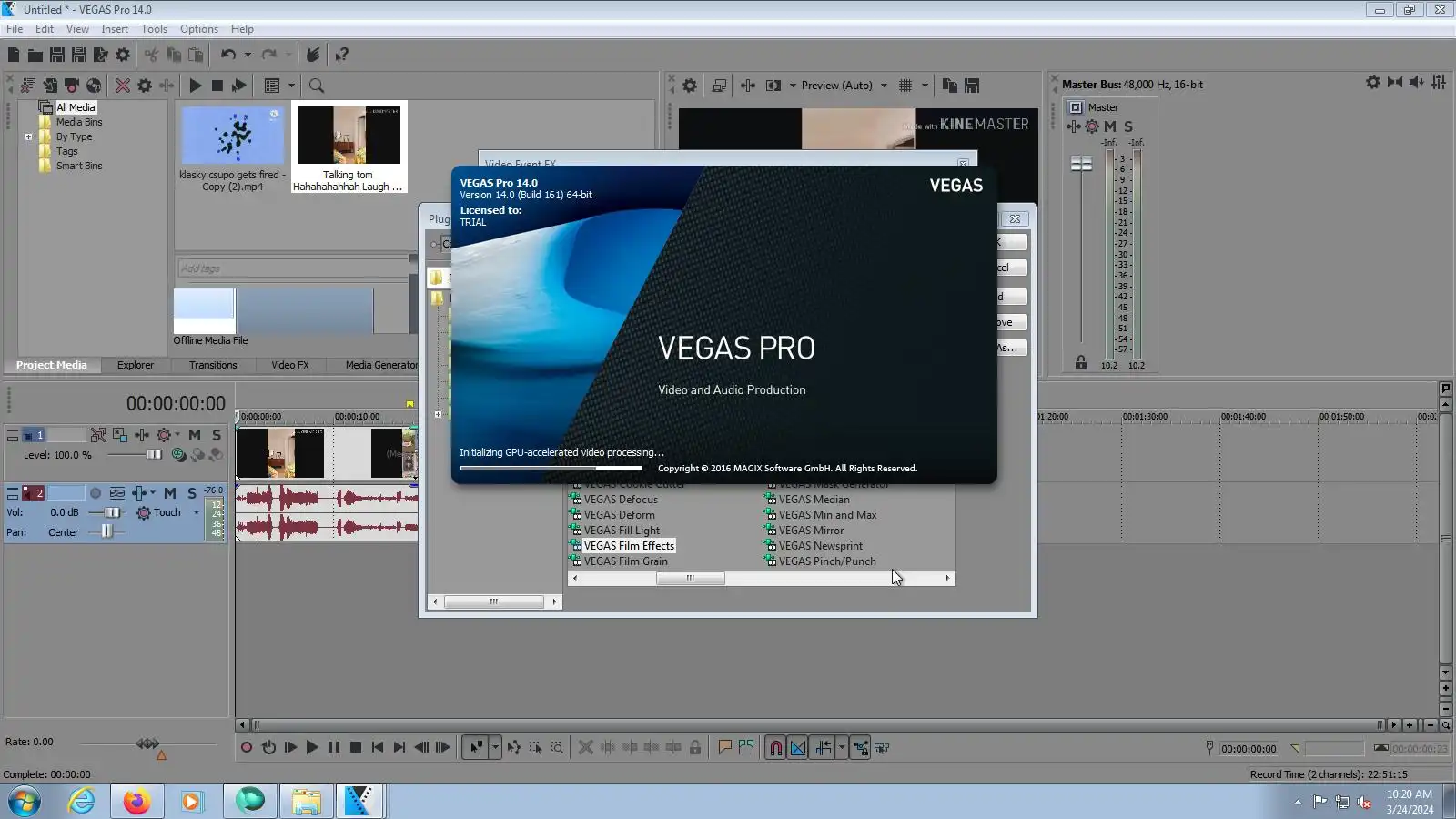
Task: Stop media preview in Project Media
Action: (x=217, y=86)
